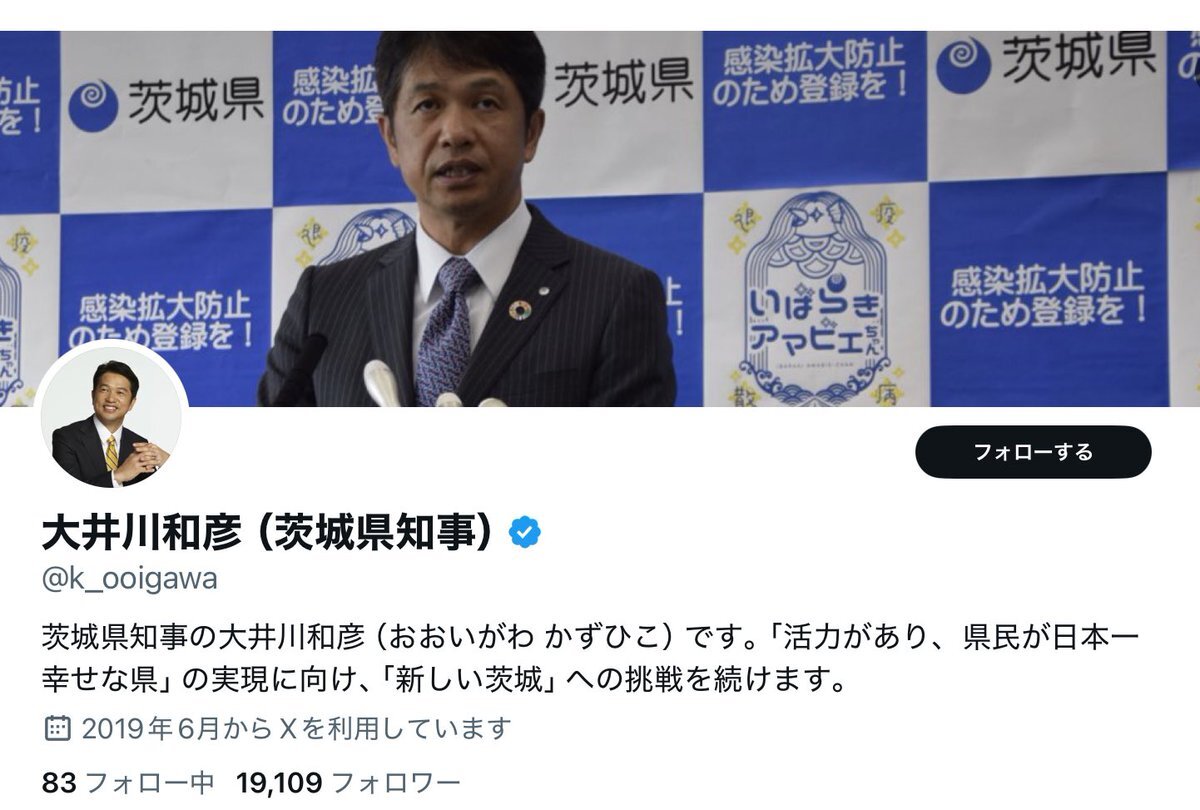Open the header banner photo of the governor speaking
Viewport: 1200px width, 810px height.
coord(600,218)
